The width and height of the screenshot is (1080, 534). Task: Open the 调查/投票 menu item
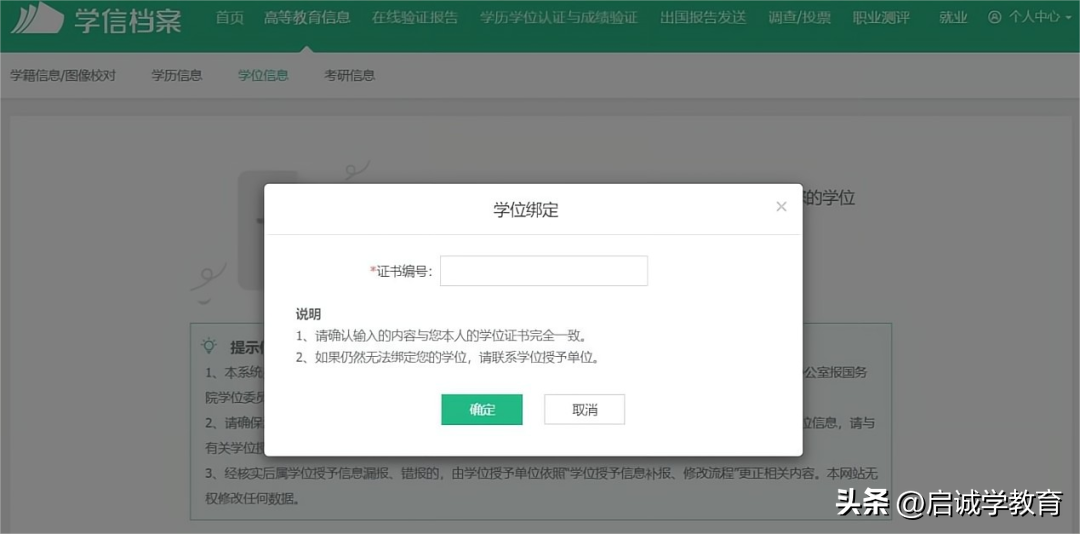point(799,17)
